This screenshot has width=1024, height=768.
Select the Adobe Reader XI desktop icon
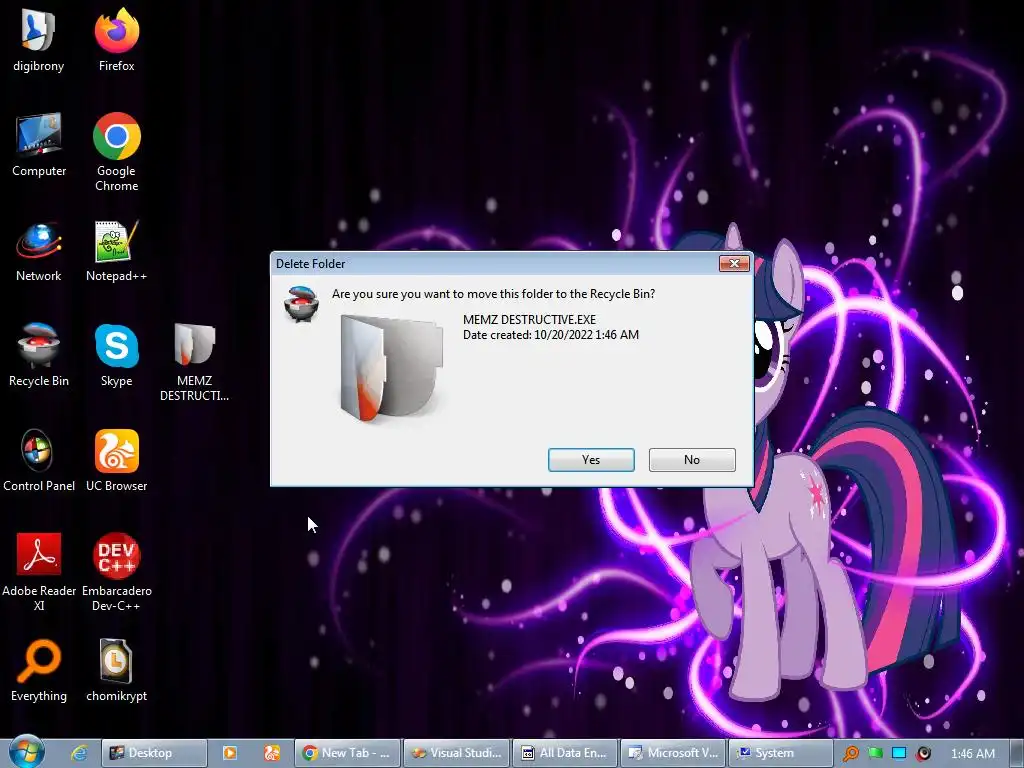[x=39, y=573]
